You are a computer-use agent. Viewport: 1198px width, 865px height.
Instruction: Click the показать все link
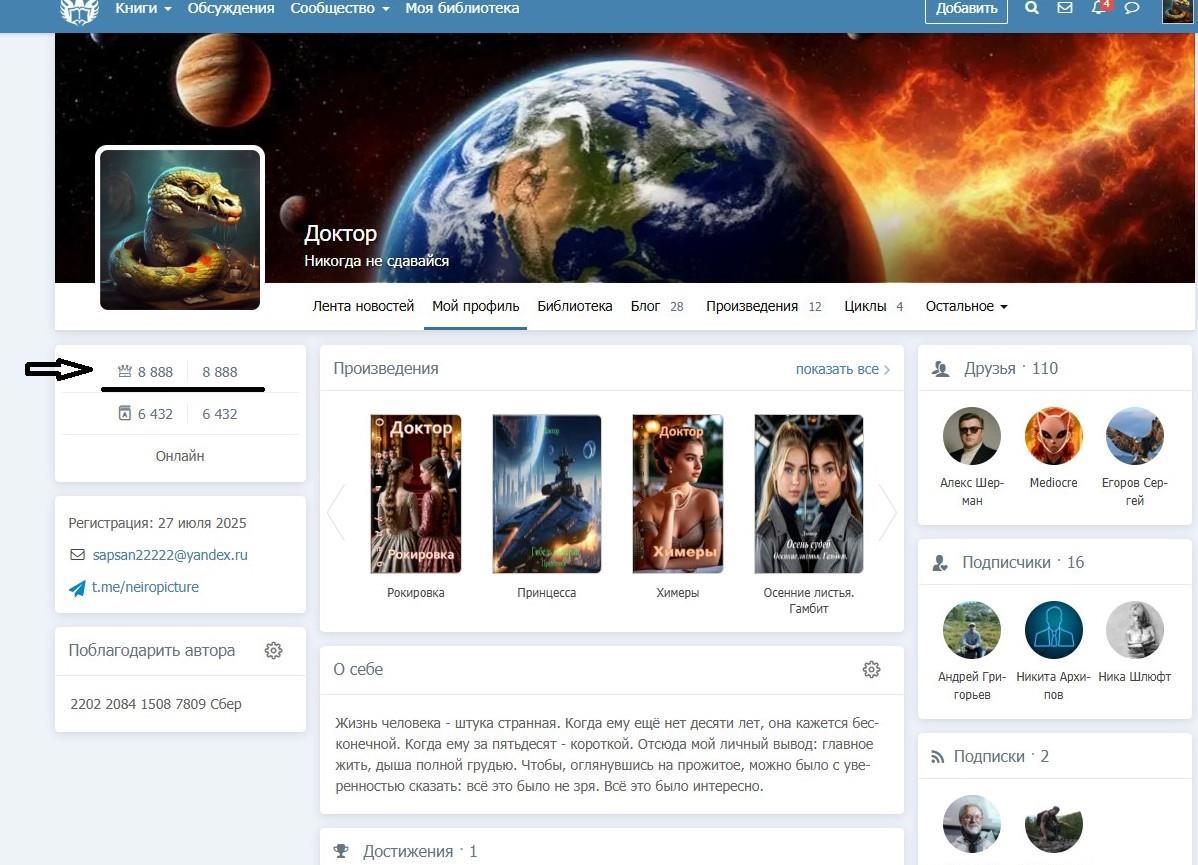coord(843,369)
